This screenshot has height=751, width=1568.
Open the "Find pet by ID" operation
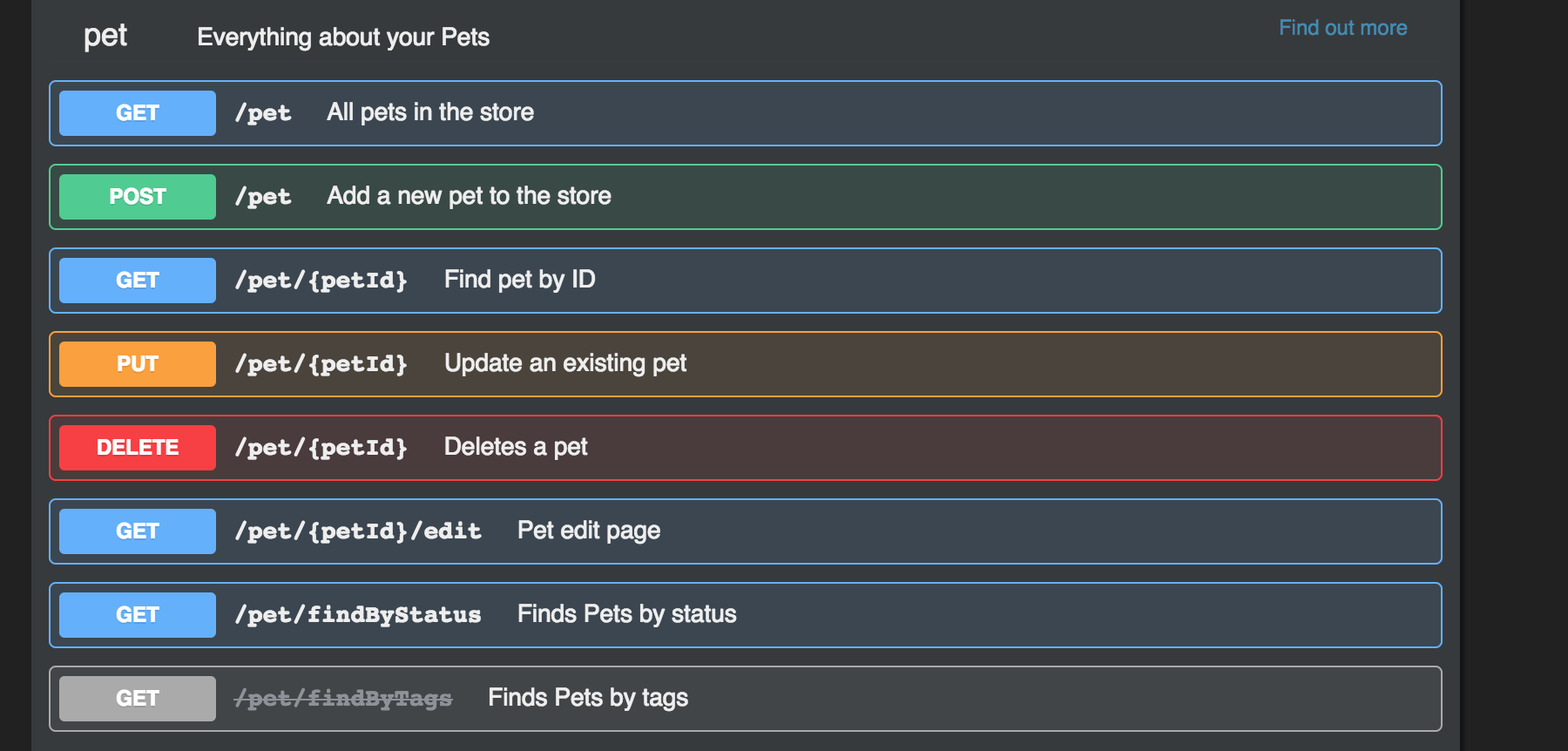click(x=519, y=280)
